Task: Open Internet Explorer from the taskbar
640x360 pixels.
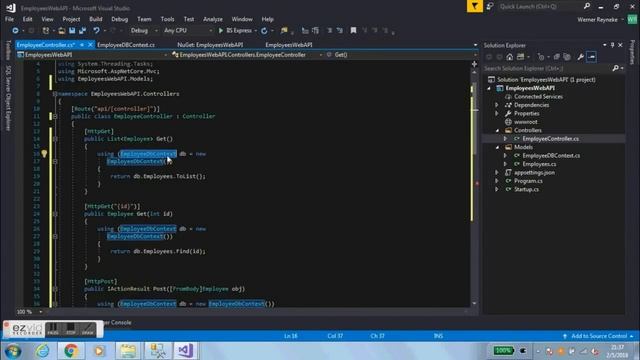Action: pos(42,351)
